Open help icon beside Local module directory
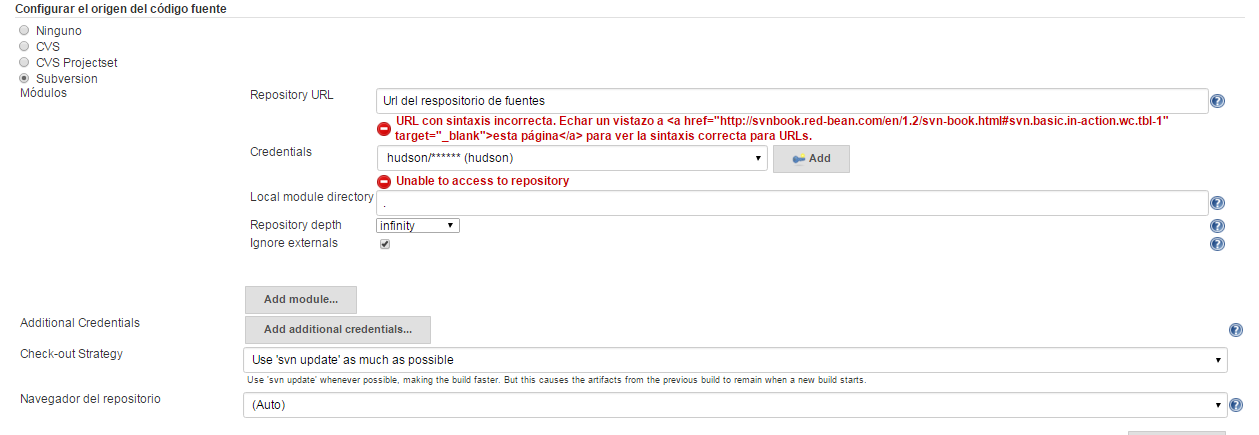The height and width of the screenshot is (435, 1259). click(x=1217, y=204)
